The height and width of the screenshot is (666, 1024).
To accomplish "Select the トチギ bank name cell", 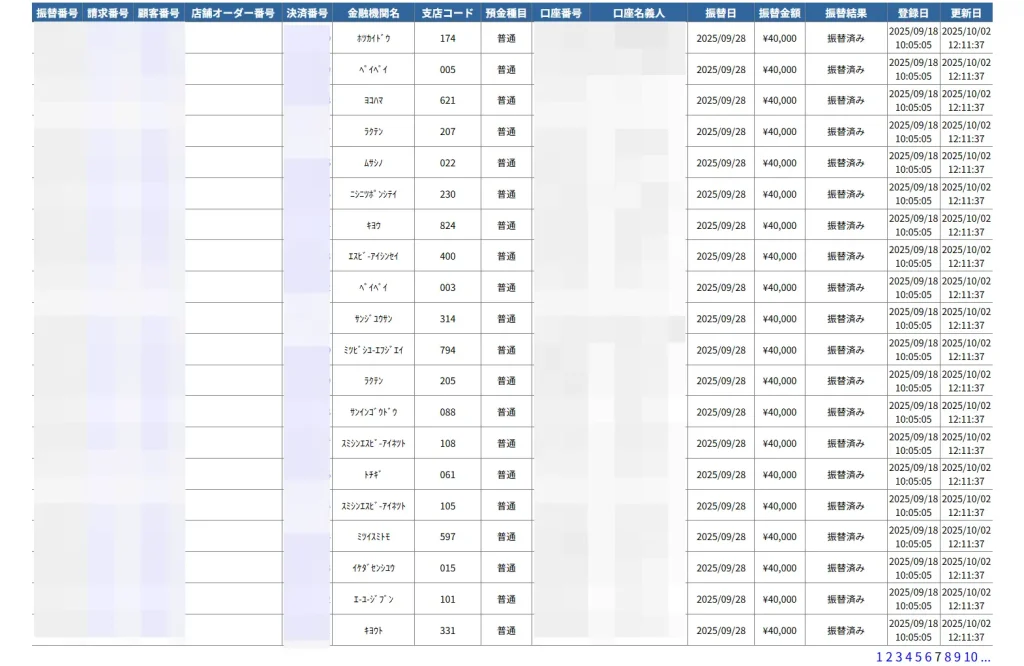I will click(x=373, y=475).
